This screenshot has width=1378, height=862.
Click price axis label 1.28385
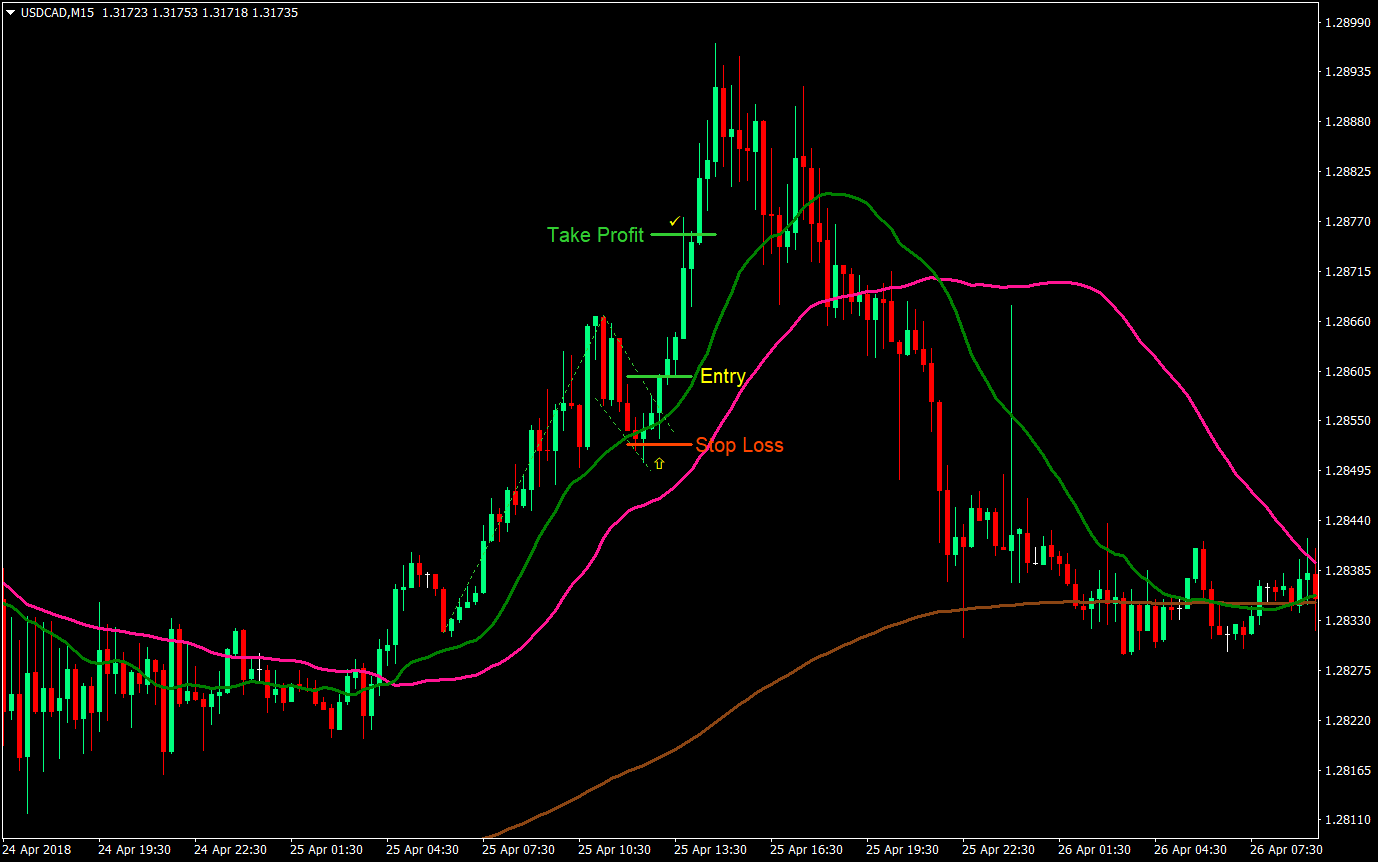tap(1346, 571)
